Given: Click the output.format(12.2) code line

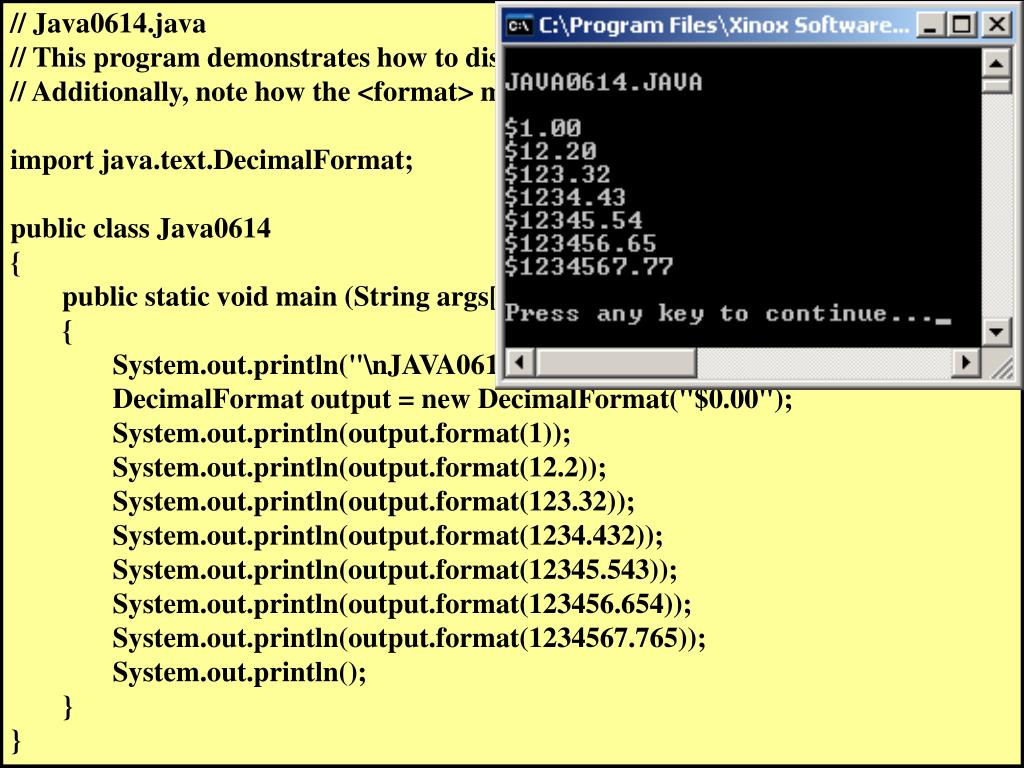Looking at the screenshot, I should 360,468.
